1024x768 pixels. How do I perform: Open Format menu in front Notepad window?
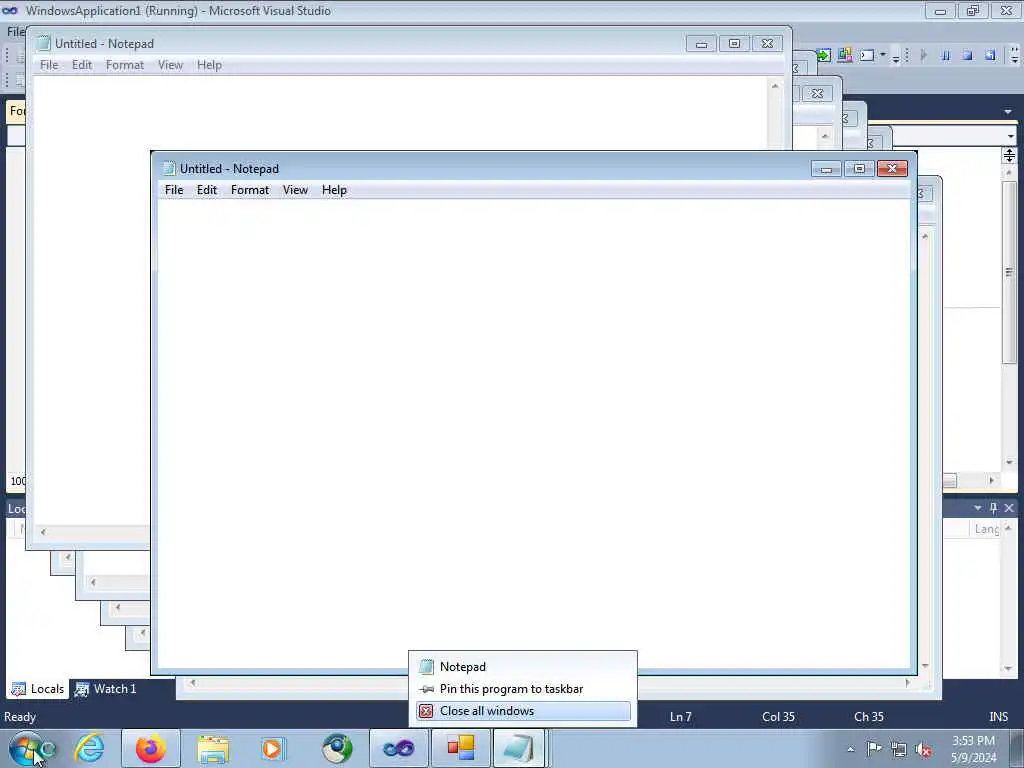point(249,189)
